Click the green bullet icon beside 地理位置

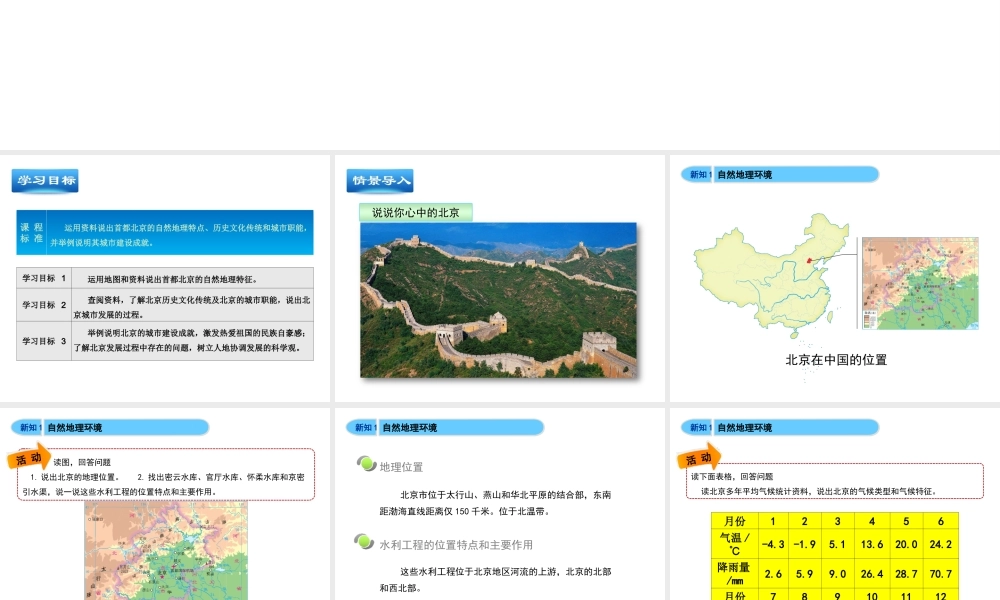(367, 464)
